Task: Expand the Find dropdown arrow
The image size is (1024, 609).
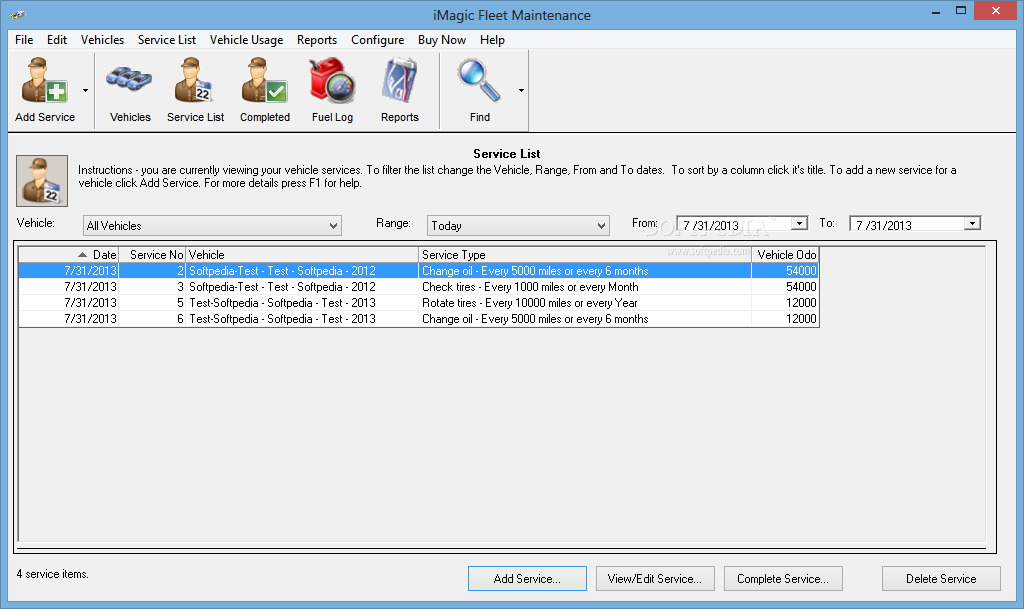Action: pos(521,90)
